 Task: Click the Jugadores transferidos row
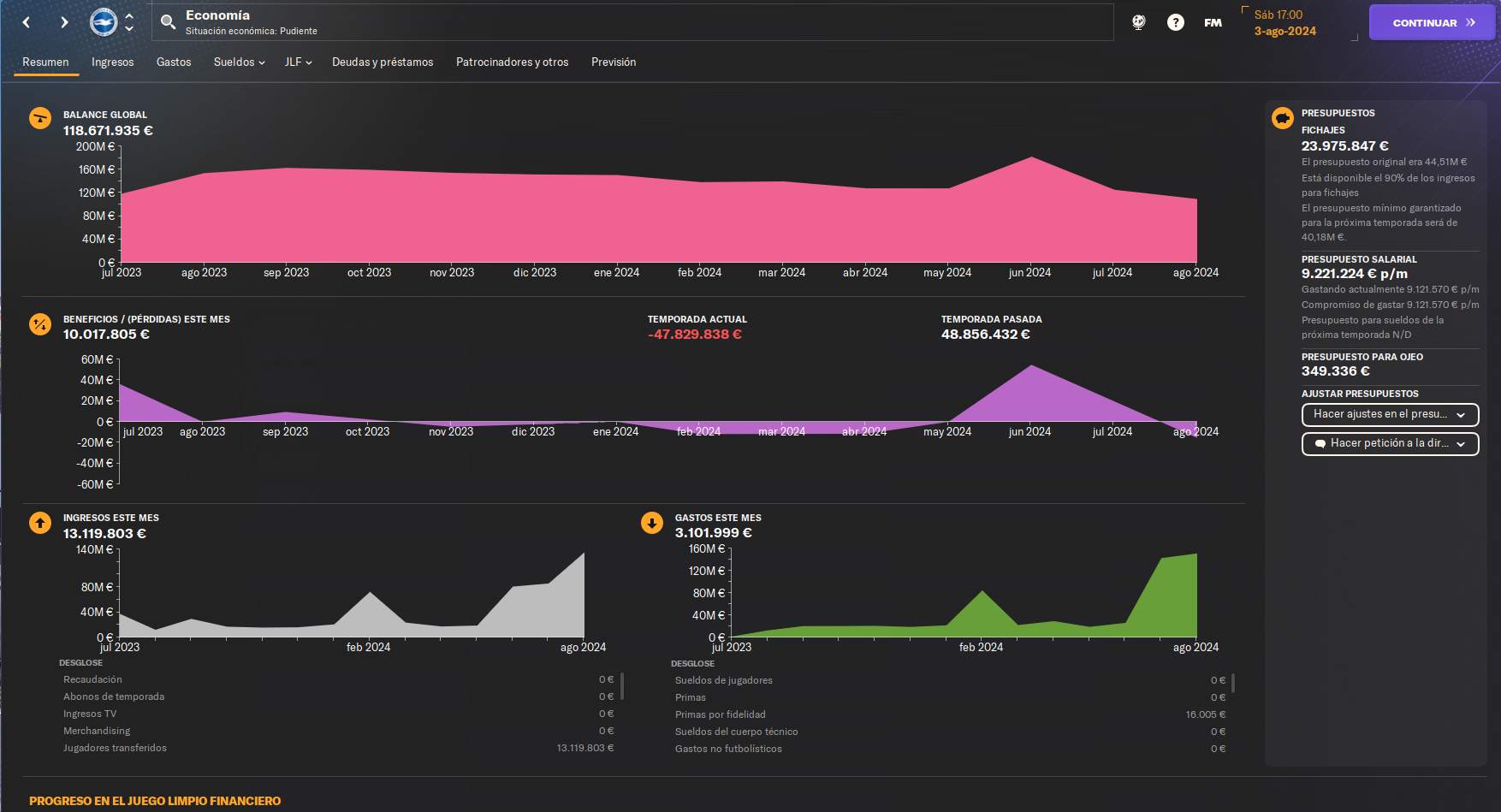338,748
